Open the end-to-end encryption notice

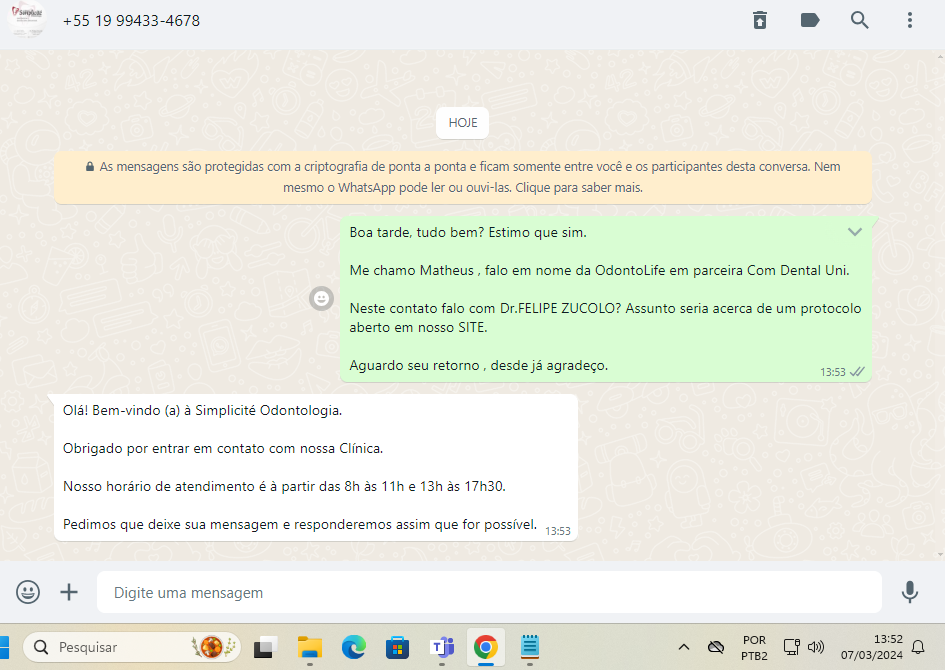click(x=463, y=177)
